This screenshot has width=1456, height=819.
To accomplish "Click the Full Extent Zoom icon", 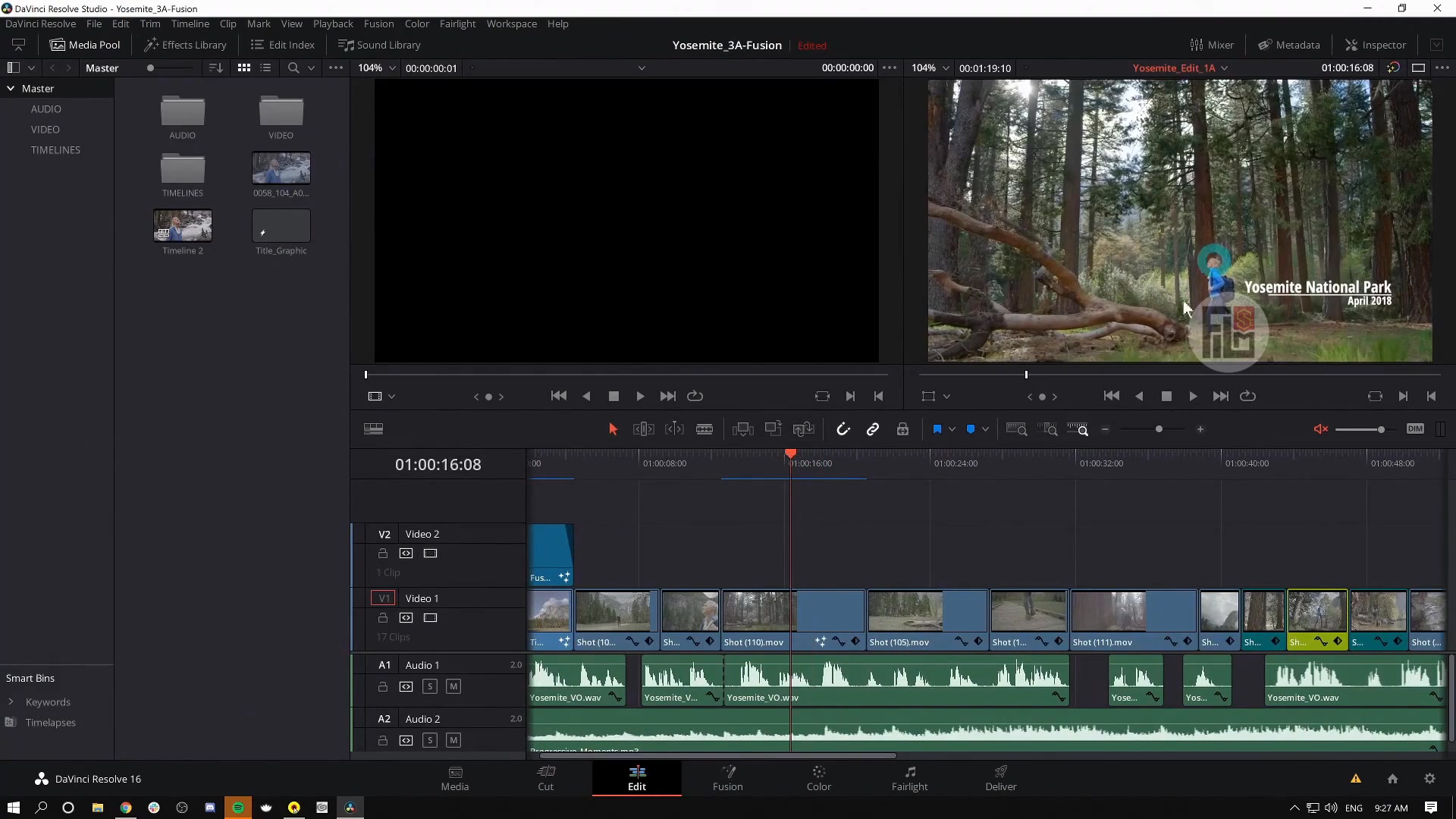I will (1016, 429).
